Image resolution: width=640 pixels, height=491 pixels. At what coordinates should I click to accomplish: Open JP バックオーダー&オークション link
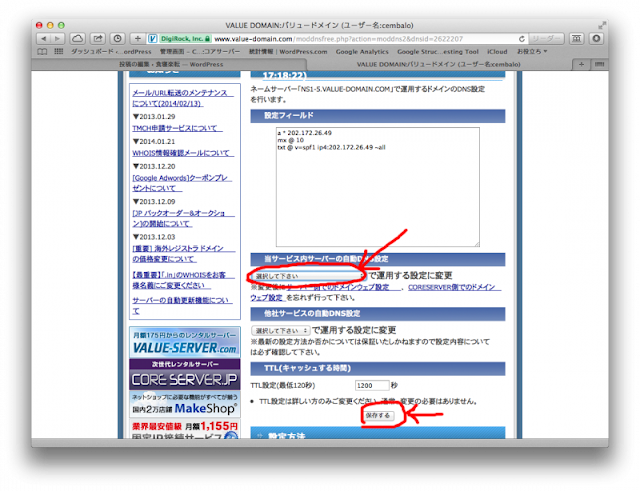click(183, 218)
